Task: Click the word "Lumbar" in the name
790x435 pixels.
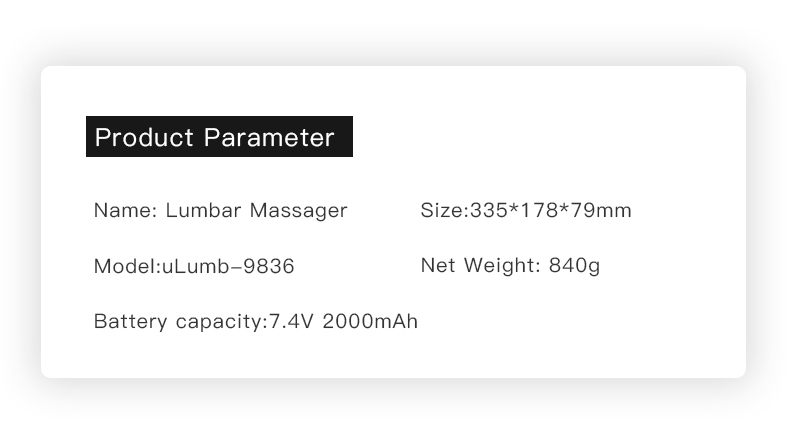Action: (x=204, y=210)
